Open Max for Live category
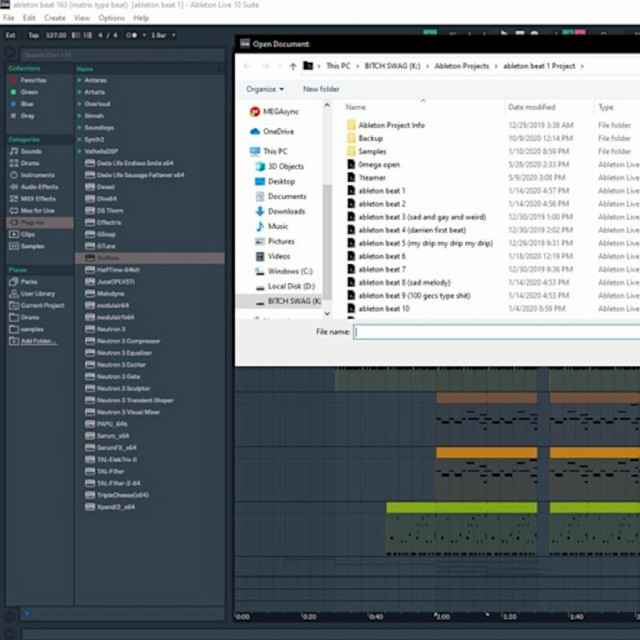The image size is (640, 640). click(38, 211)
